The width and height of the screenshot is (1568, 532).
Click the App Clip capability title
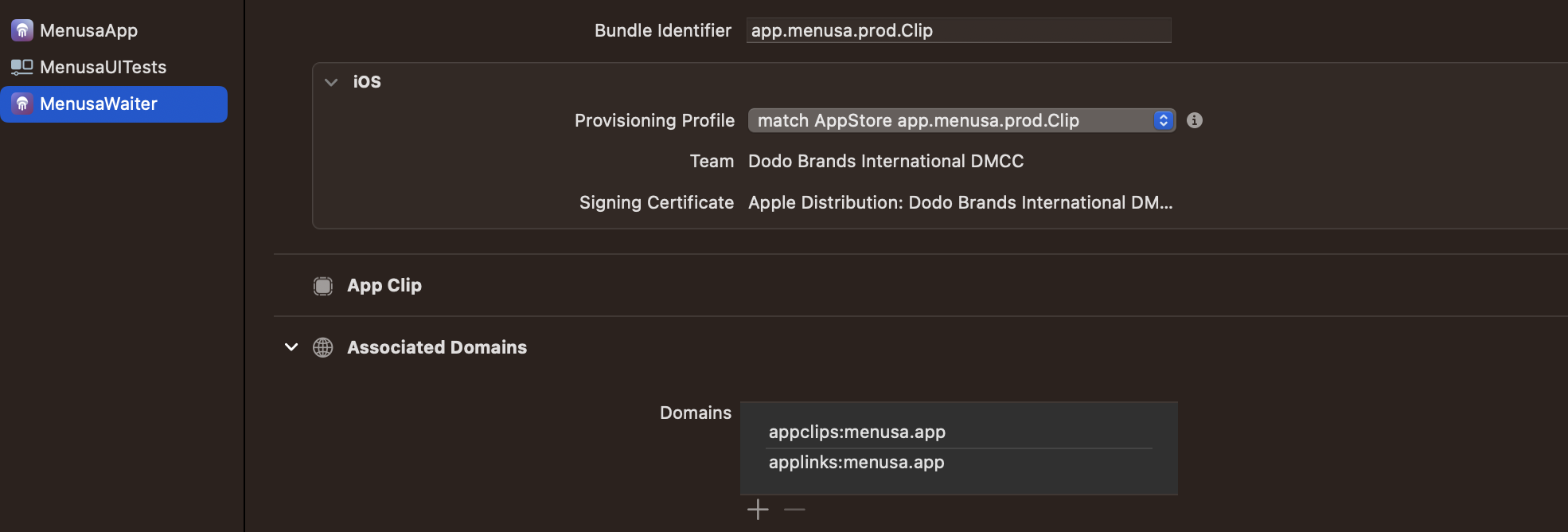[384, 285]
